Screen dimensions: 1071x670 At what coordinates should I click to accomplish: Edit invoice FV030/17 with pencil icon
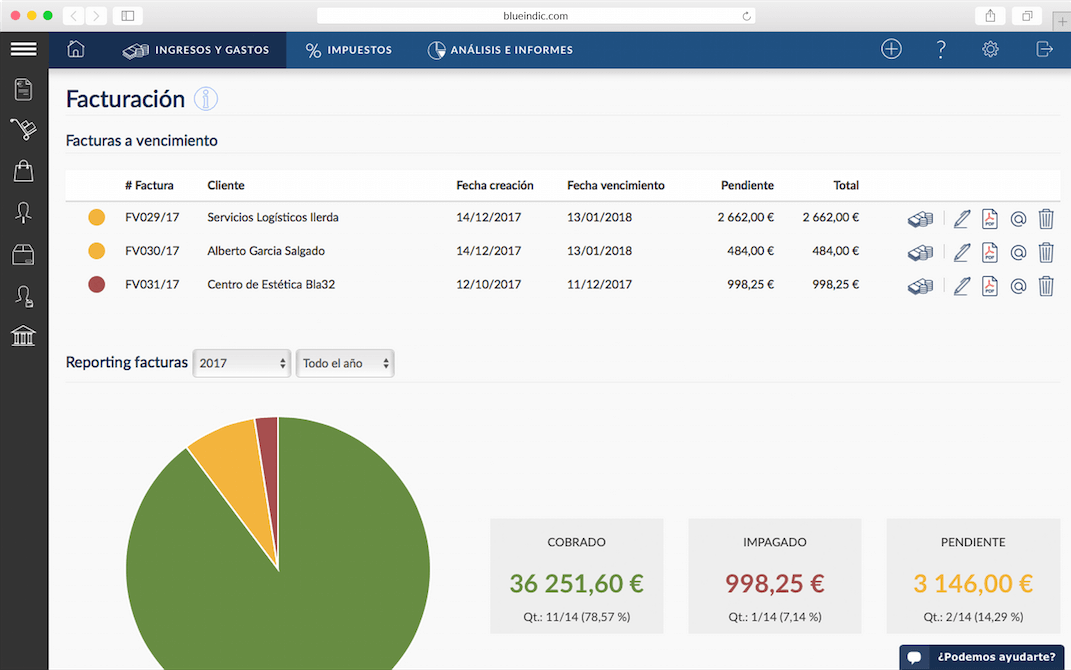coord(962,252)
